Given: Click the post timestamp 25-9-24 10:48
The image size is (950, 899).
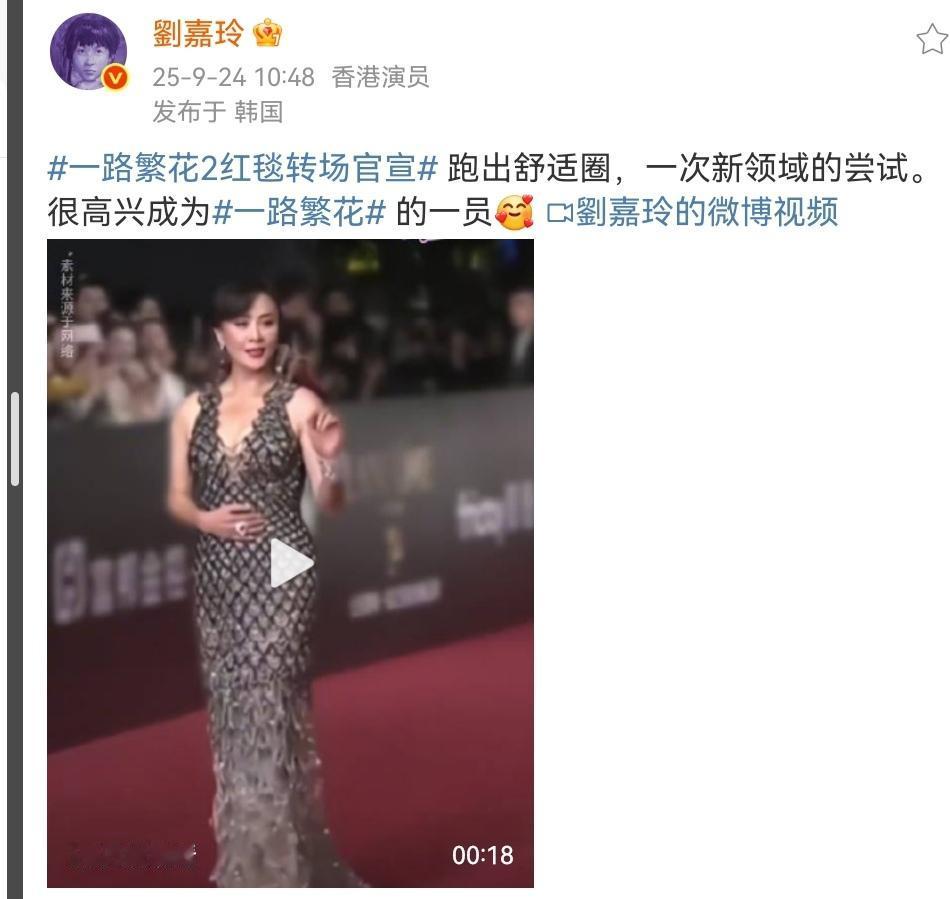Looking at the screenshot, I should pyautogui.click(x=233, y=77).
